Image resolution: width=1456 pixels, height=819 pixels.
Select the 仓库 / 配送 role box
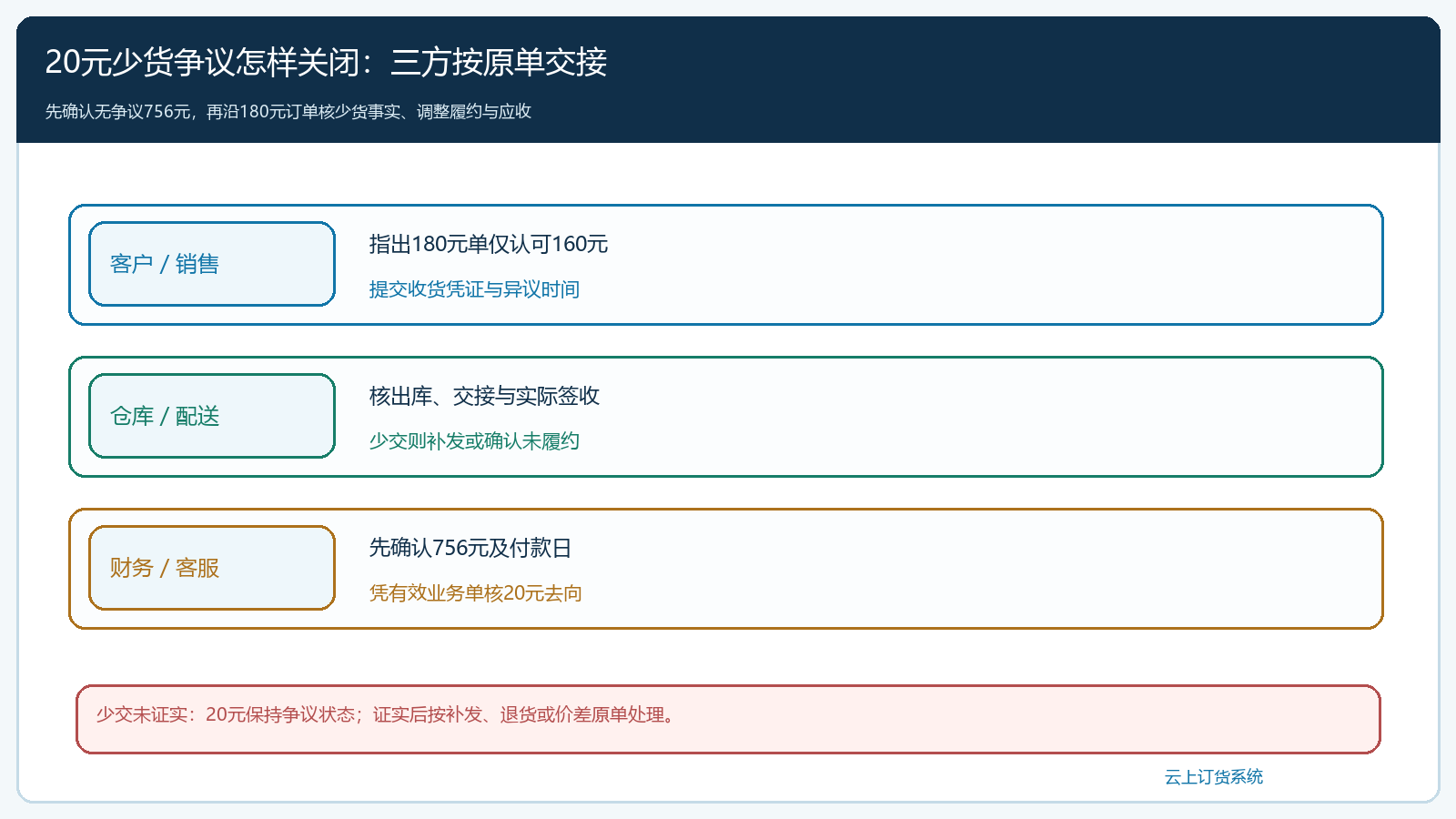pos(212,416)
